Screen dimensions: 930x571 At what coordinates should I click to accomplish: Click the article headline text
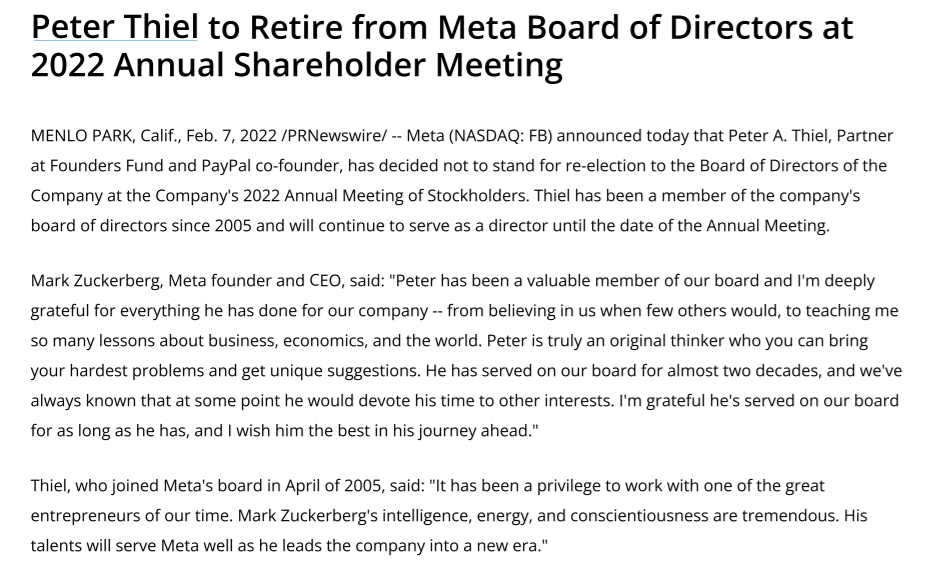click(x=530, y=27)
